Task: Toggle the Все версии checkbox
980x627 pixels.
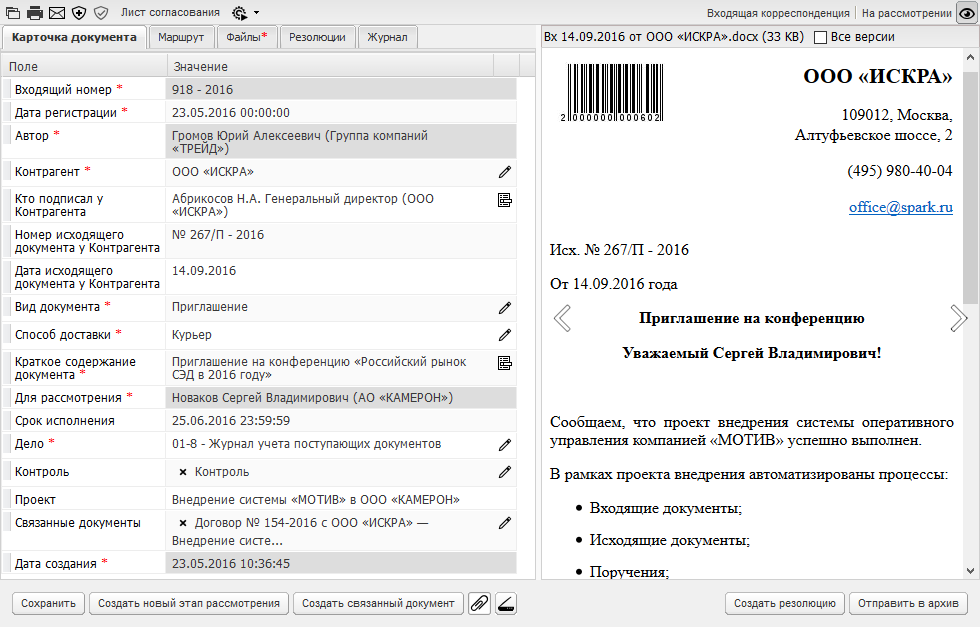Action: click(x=821, y=38)
